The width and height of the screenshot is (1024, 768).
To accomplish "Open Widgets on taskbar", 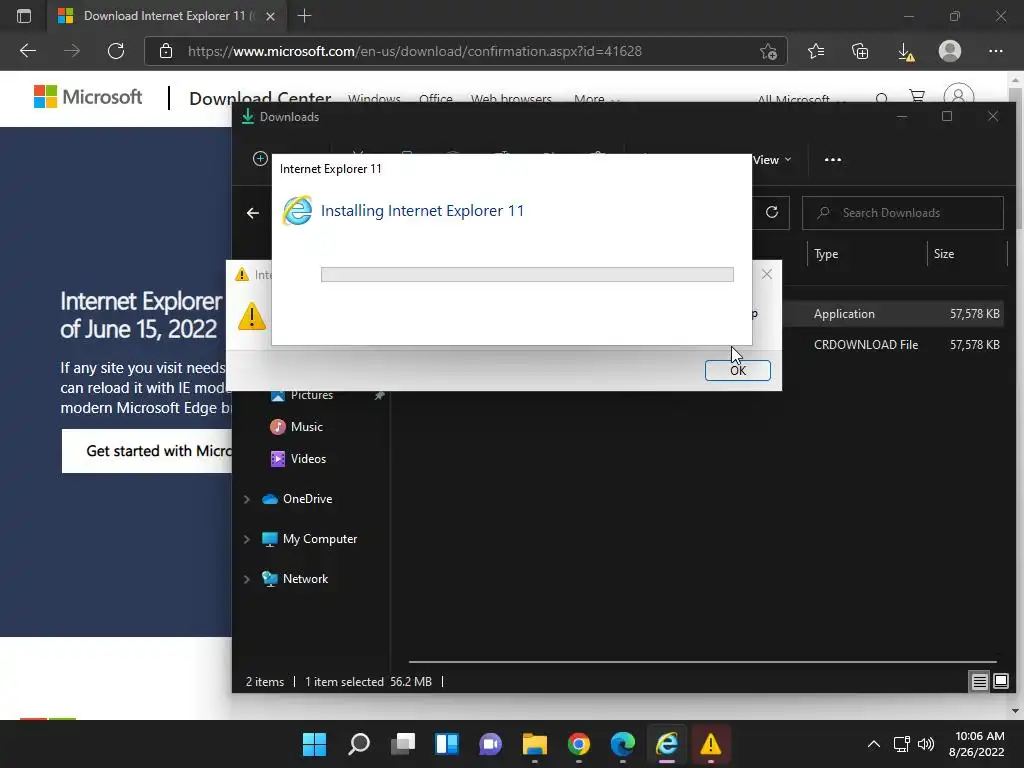I will pos(447,744).
